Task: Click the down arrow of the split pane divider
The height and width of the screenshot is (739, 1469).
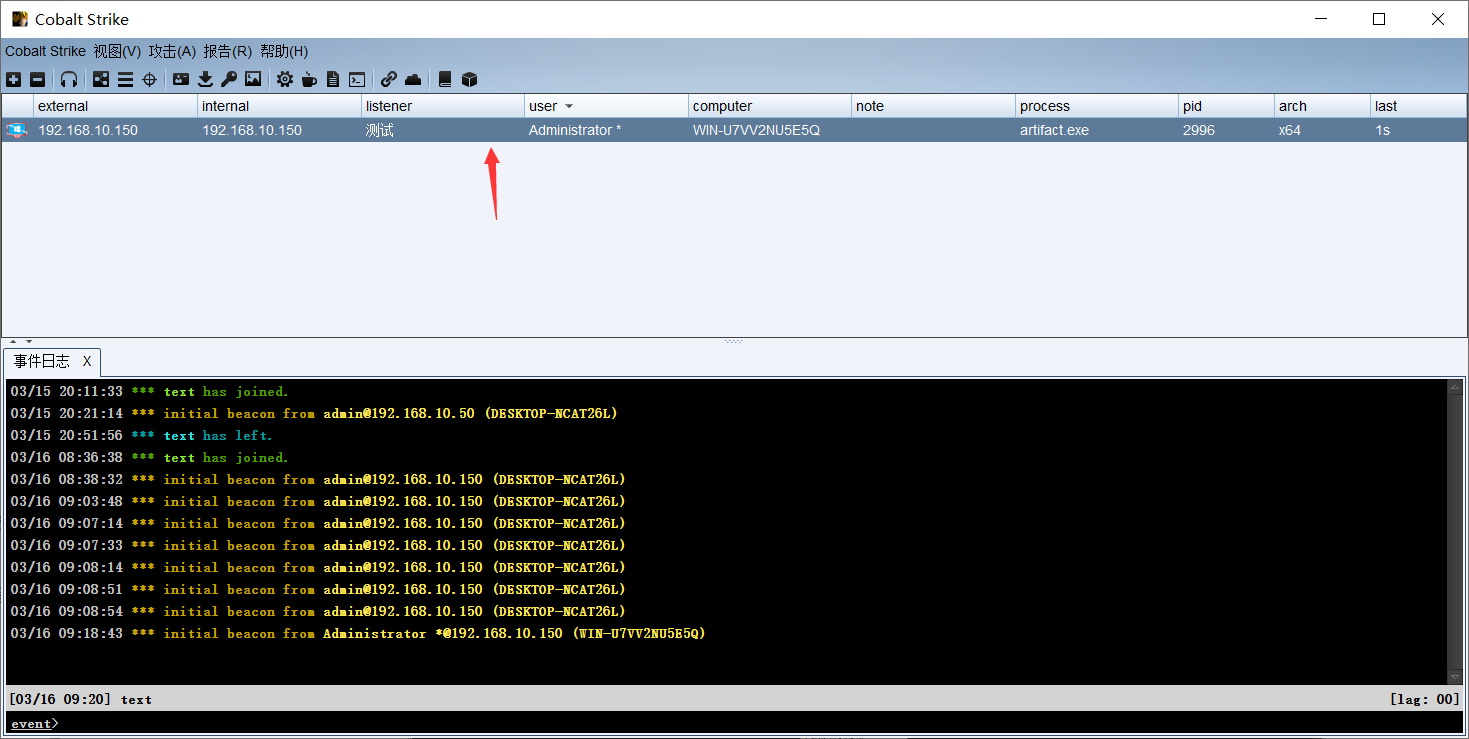Action: point(28,342)
